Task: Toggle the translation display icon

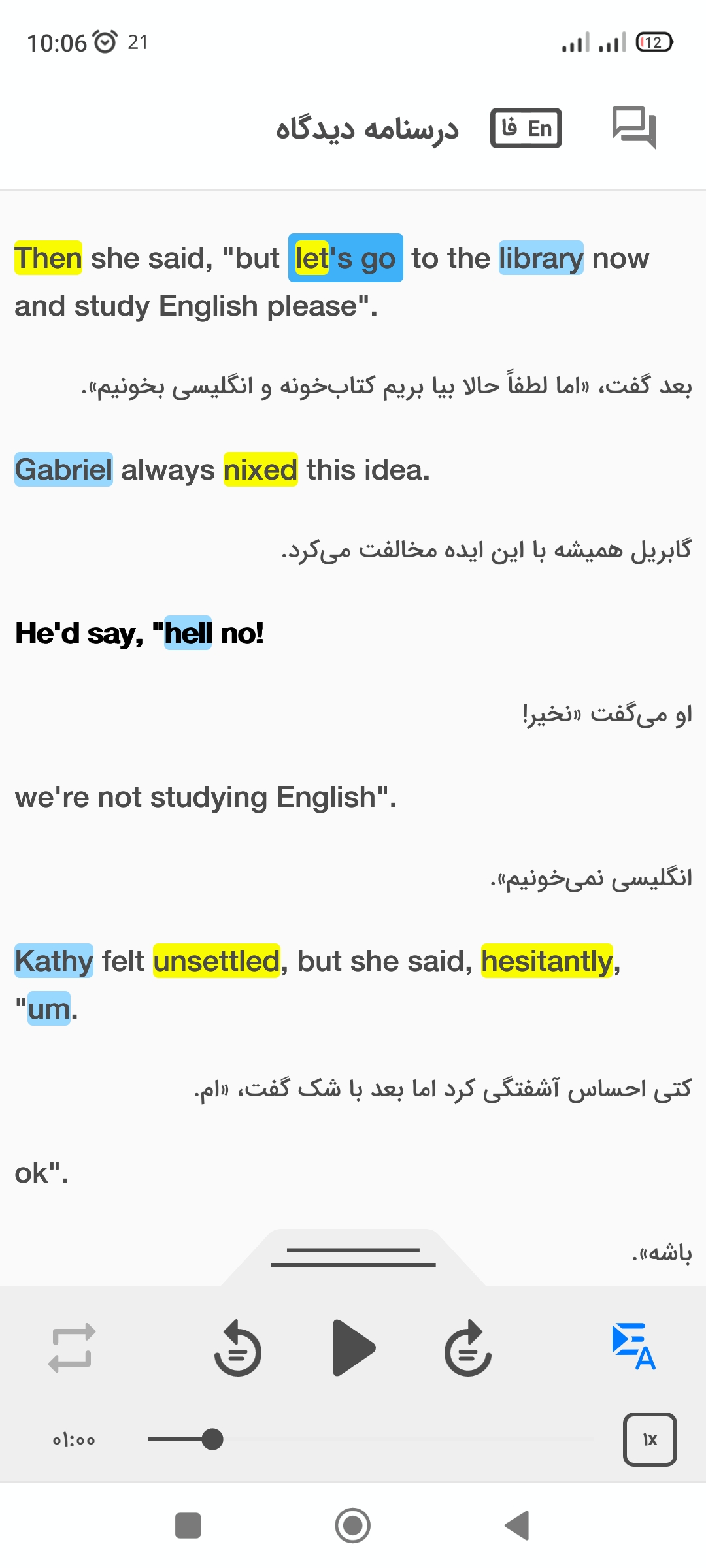Action: point(633,1347)
